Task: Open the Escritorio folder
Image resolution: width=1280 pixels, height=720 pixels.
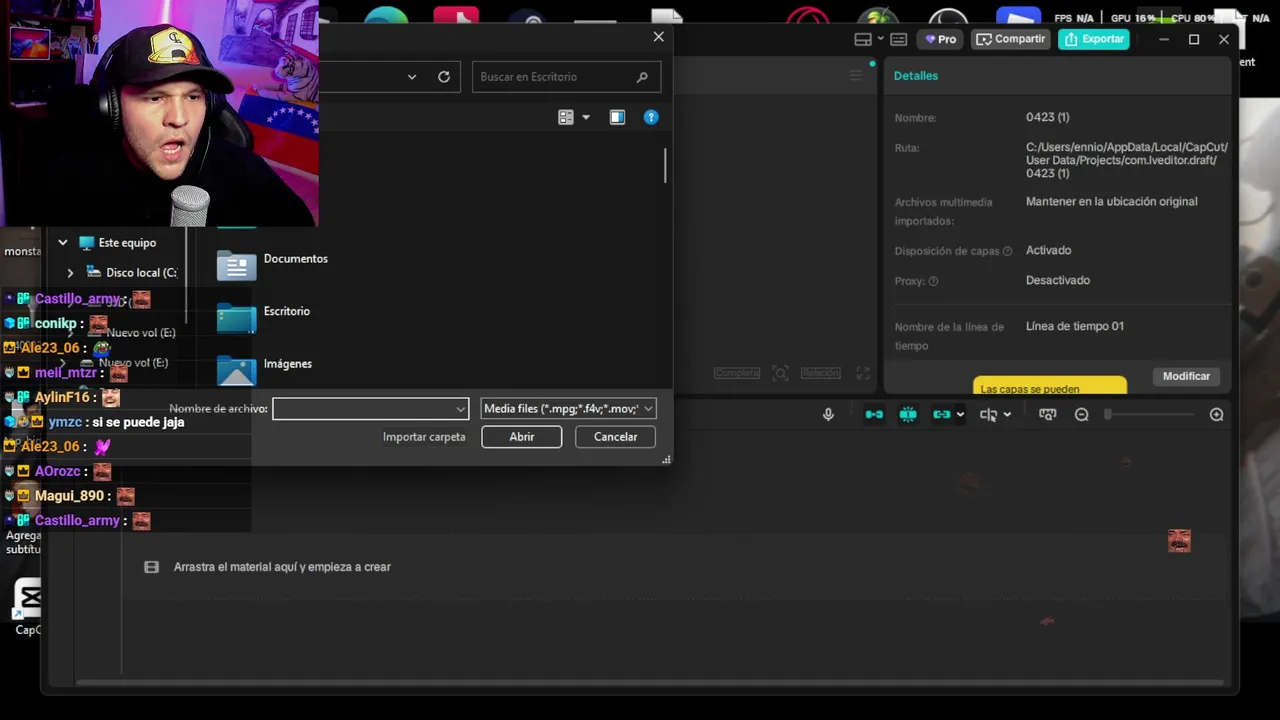Action: (x=263, y=317)
